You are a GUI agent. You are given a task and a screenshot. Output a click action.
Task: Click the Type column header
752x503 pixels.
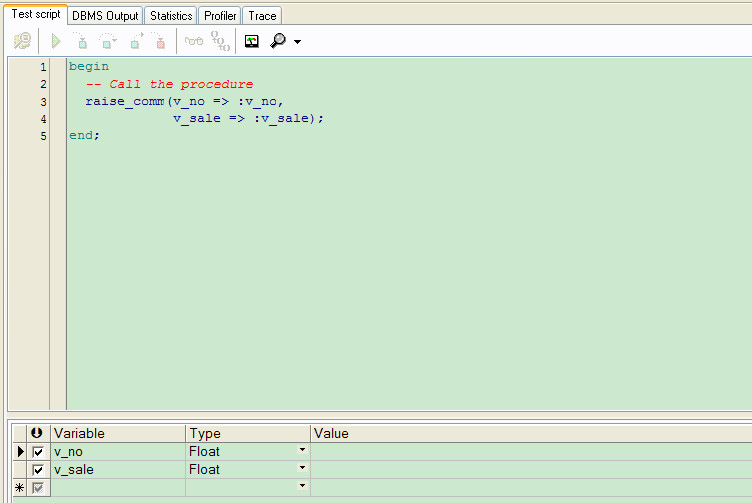point(248,433)
